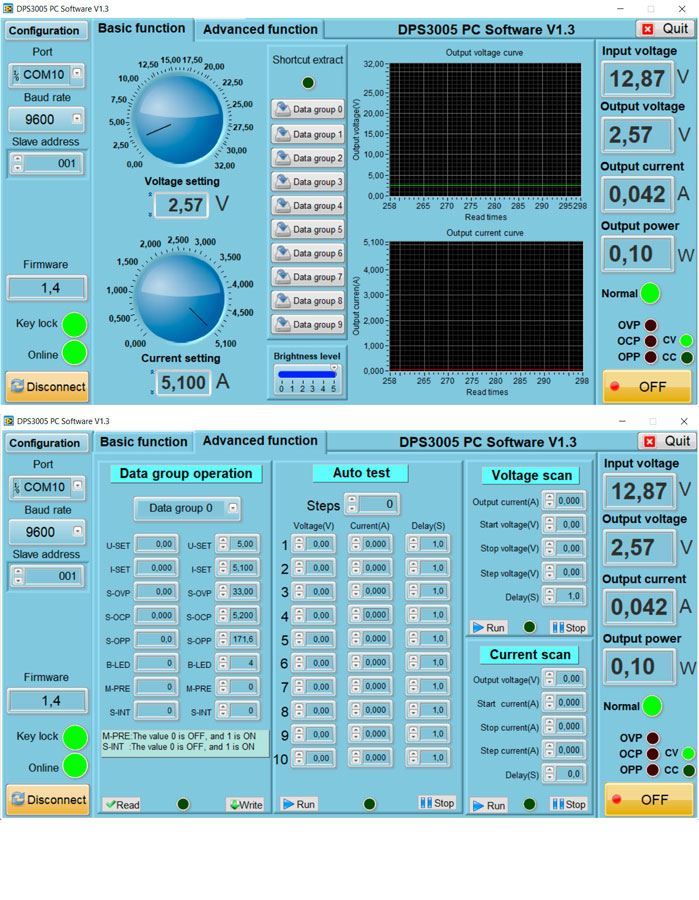Load Data group 7 shortcut button

point(308,277)
